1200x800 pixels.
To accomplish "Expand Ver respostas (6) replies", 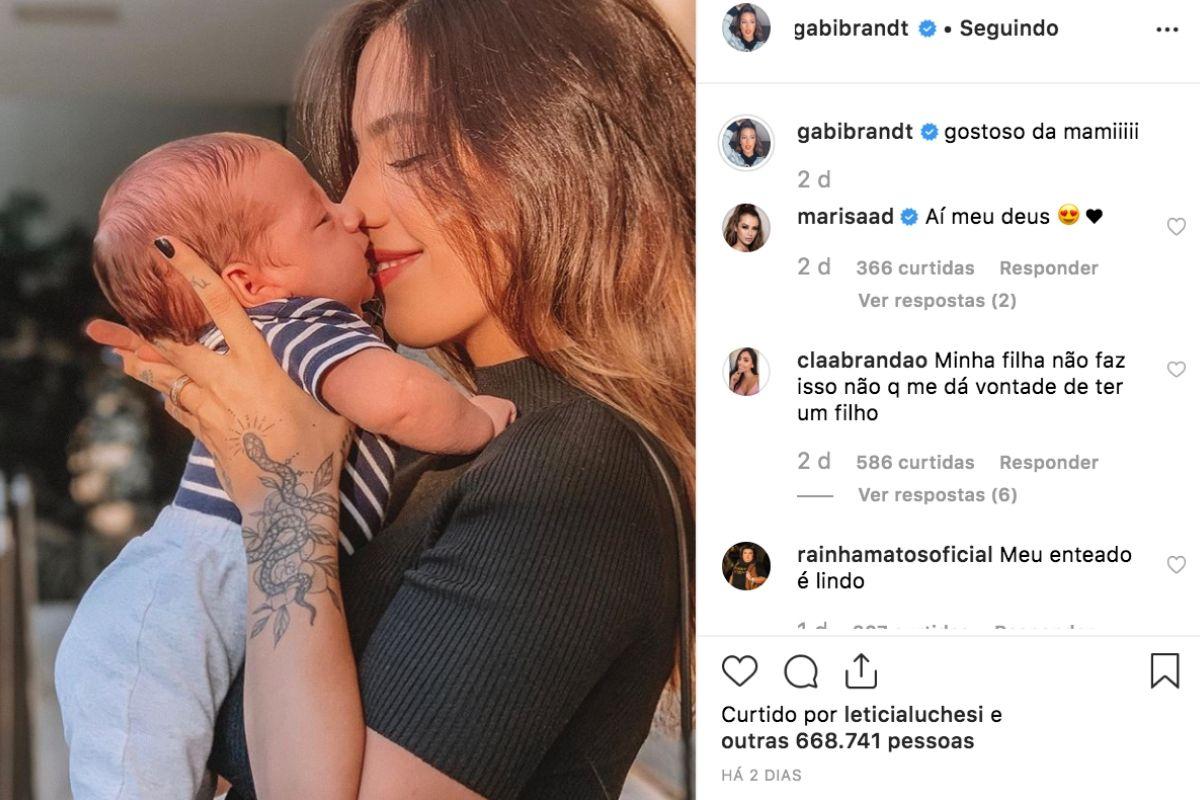I will pyautogui.click(x=937, y=495).
